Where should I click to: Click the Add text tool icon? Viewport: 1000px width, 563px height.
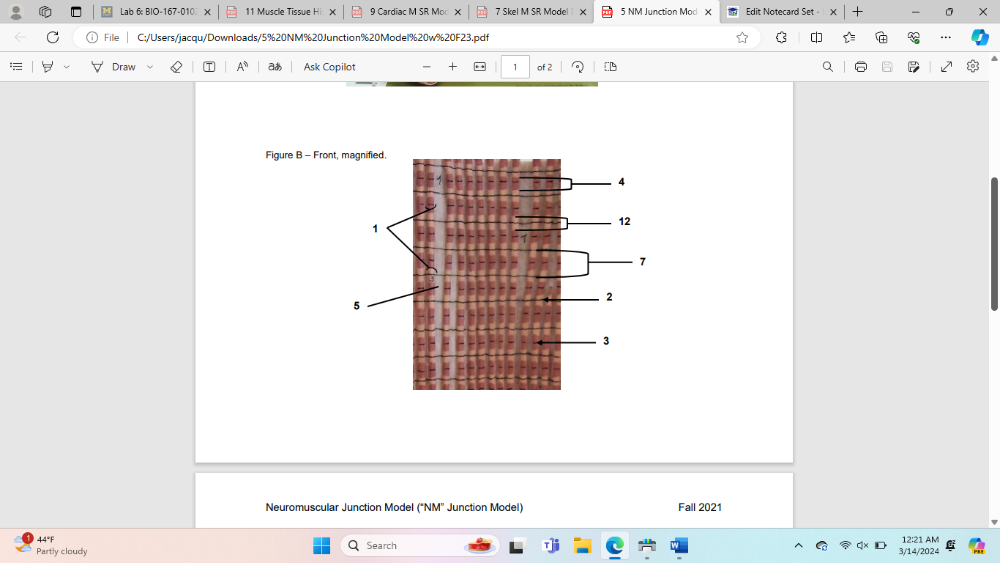(209, 67)
